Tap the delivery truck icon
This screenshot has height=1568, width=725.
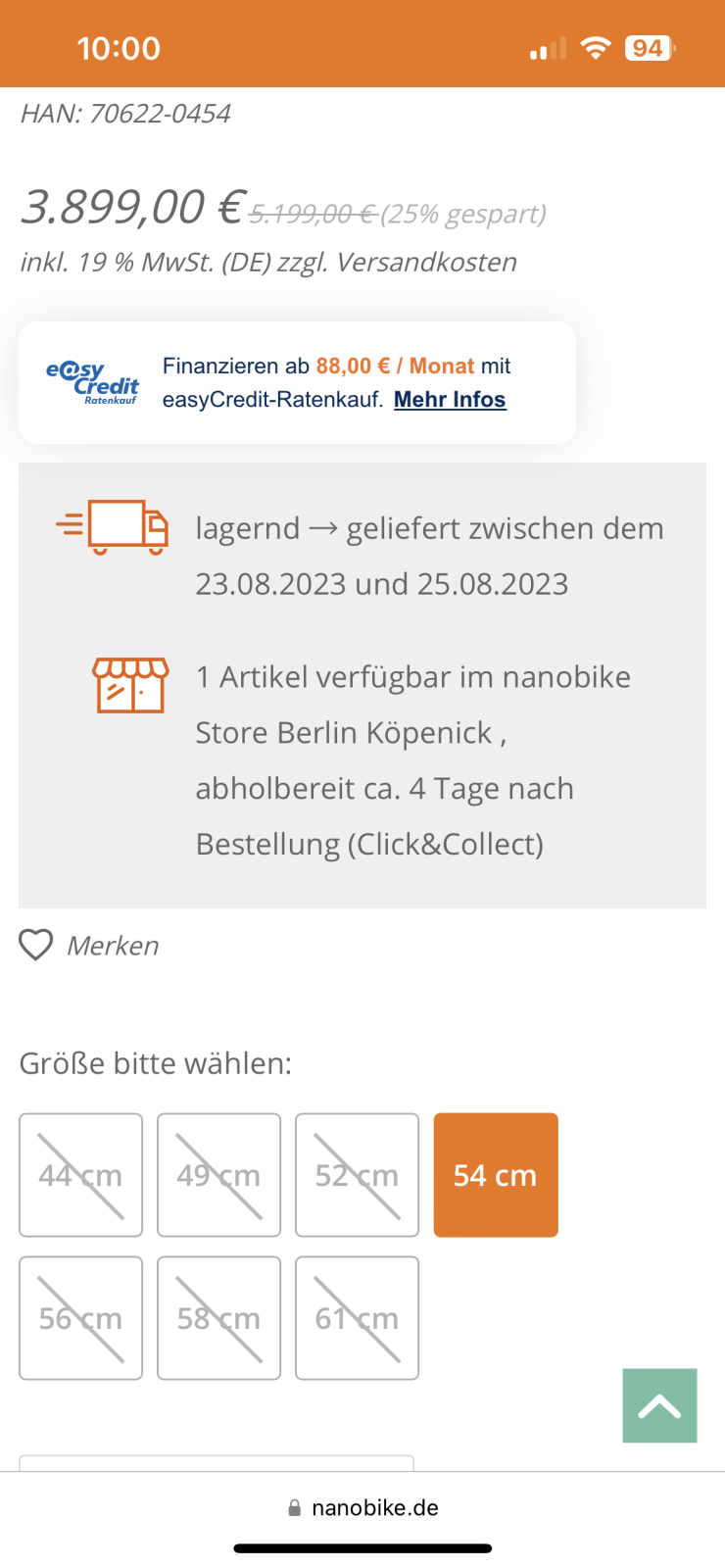[114, 527]
